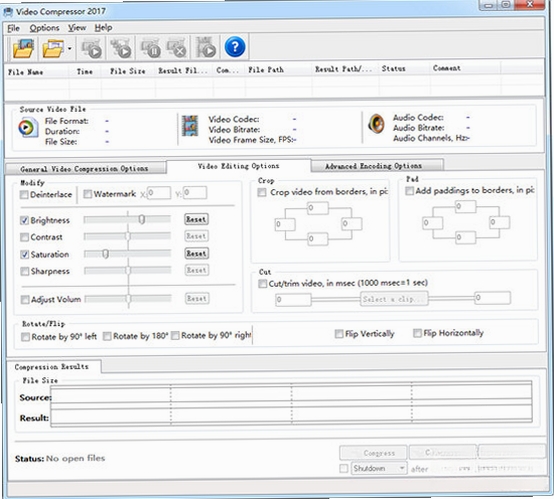Click the batch compress play icon
The image size is (554, 499).
[121, 48]
